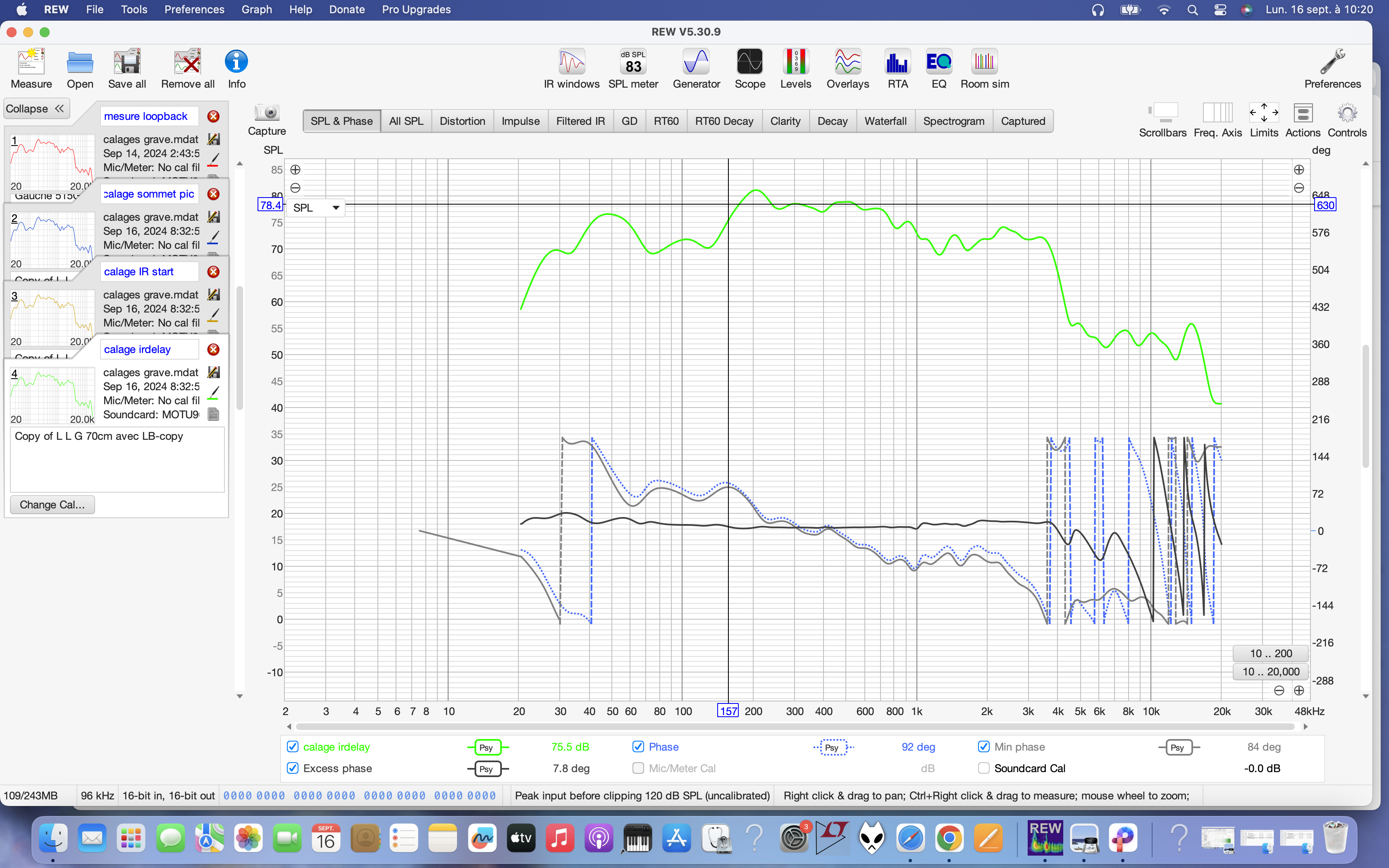Toggle the Freq. Axis mode
Screen dimensions: 1389x868
click(1217, 120)
